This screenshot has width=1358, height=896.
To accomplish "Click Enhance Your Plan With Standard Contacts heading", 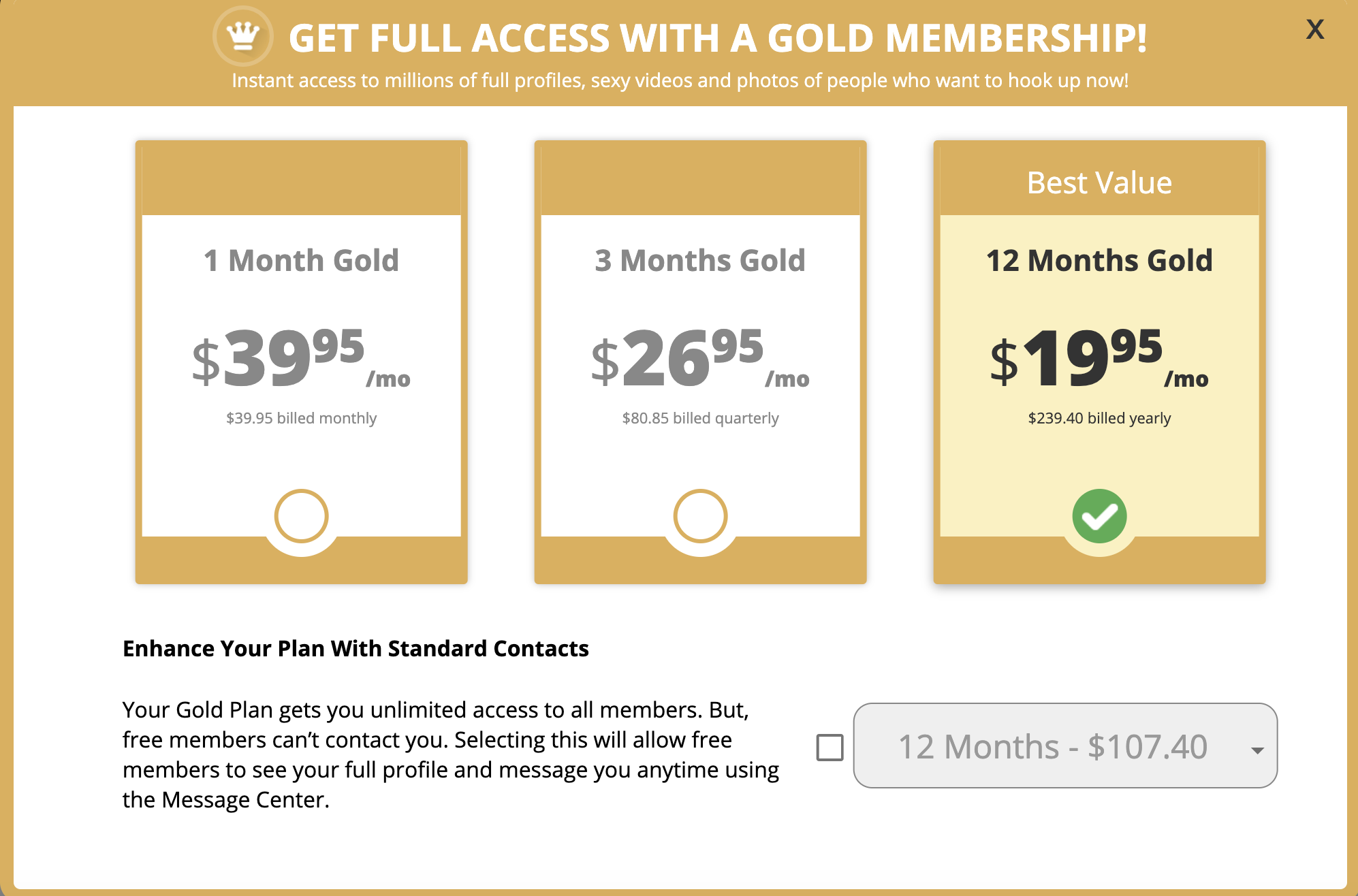I will point(356,649).
